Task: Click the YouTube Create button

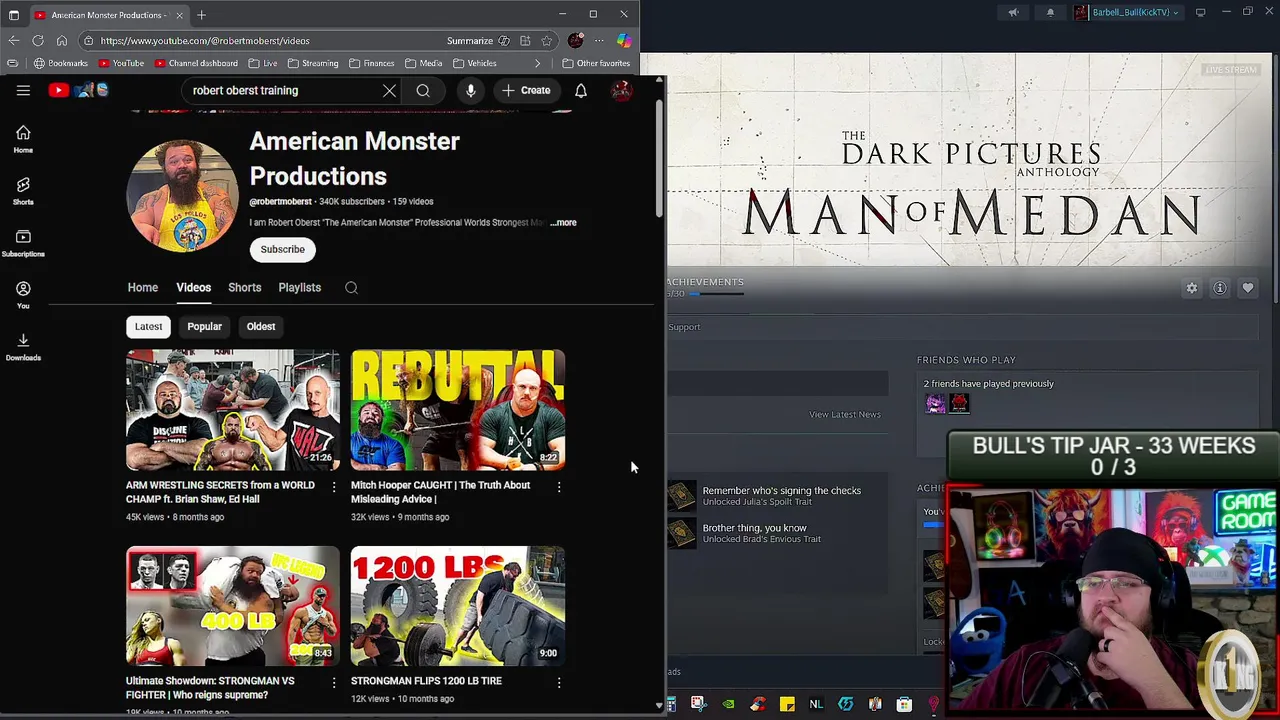Action: click(x=526, y=91)
